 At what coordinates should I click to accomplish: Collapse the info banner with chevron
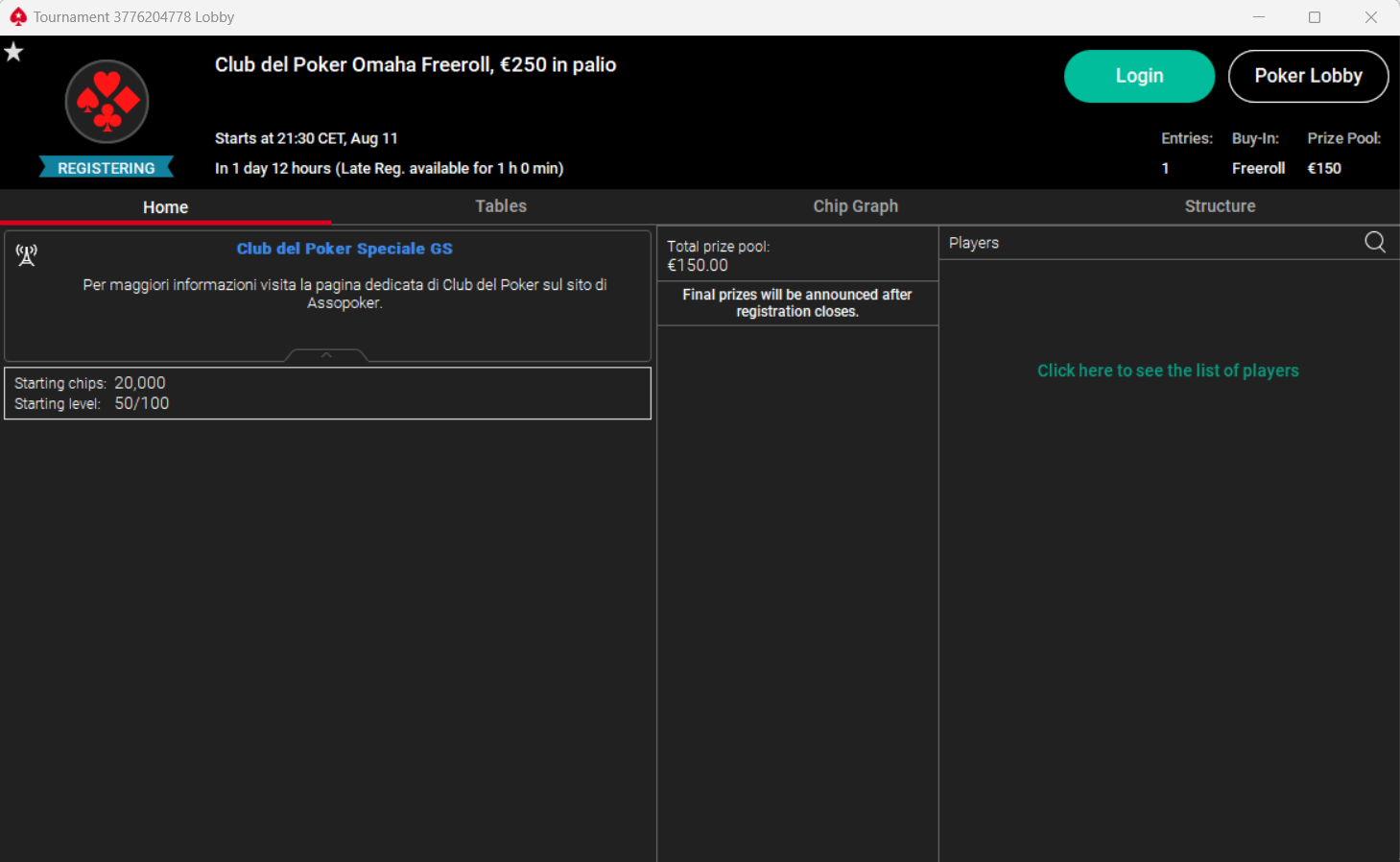click(x=326, y=355)
